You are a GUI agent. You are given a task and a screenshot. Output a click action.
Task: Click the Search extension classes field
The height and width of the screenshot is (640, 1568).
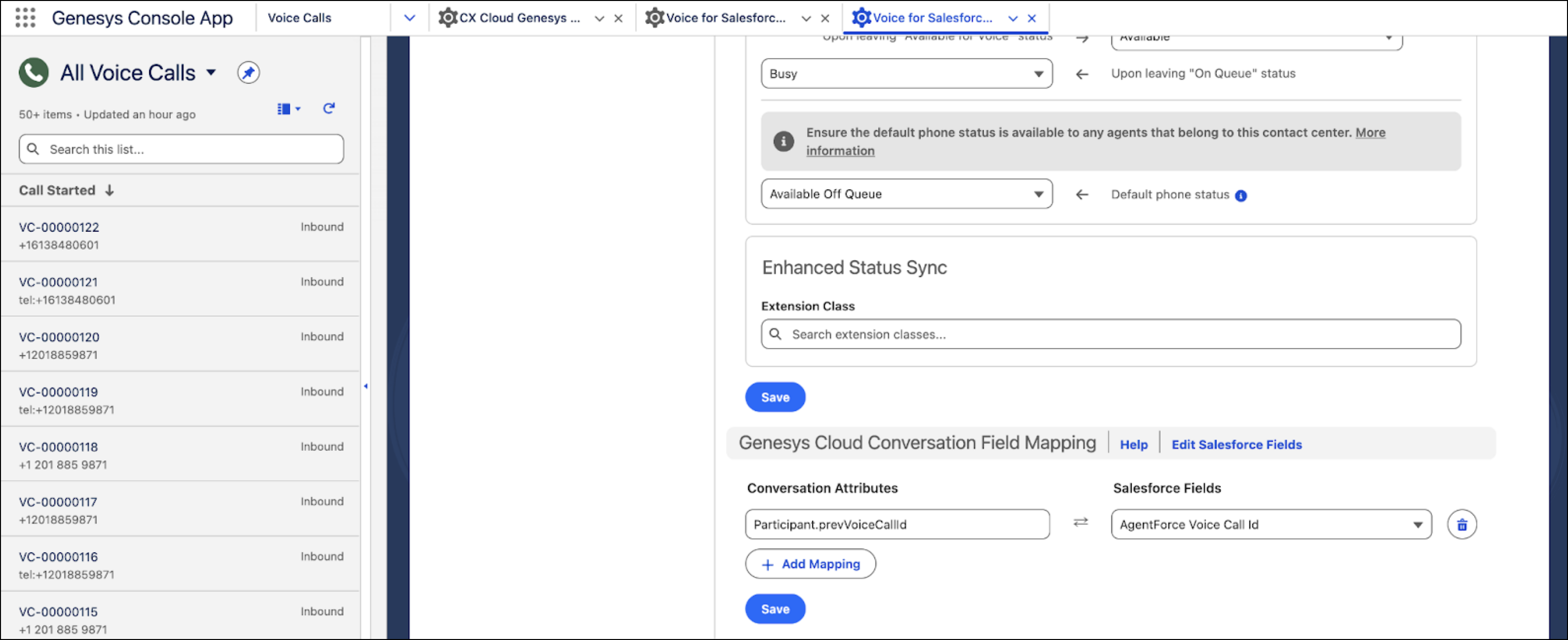coord(1110,334)
